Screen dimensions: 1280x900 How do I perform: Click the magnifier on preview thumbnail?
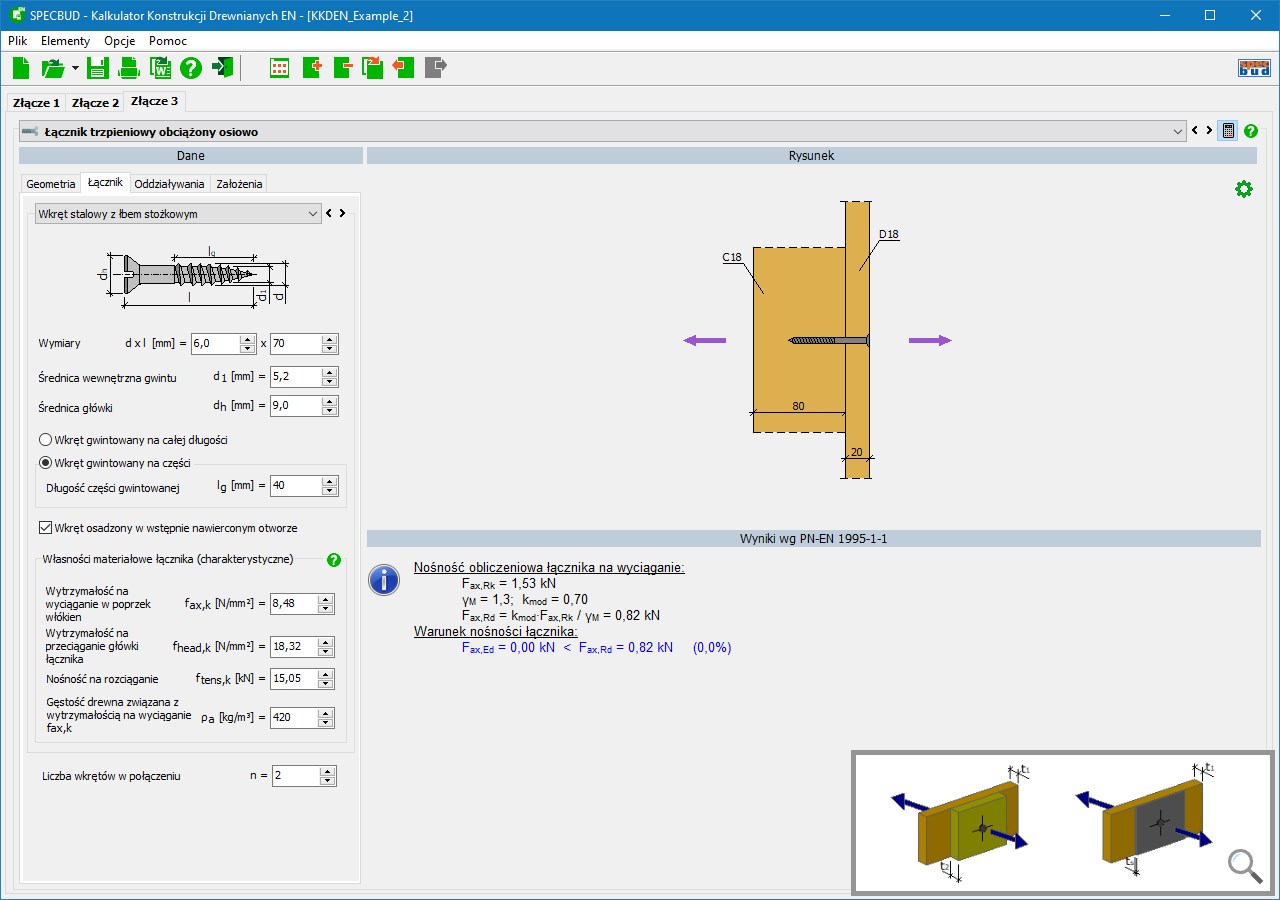(x=1244, y=866)
